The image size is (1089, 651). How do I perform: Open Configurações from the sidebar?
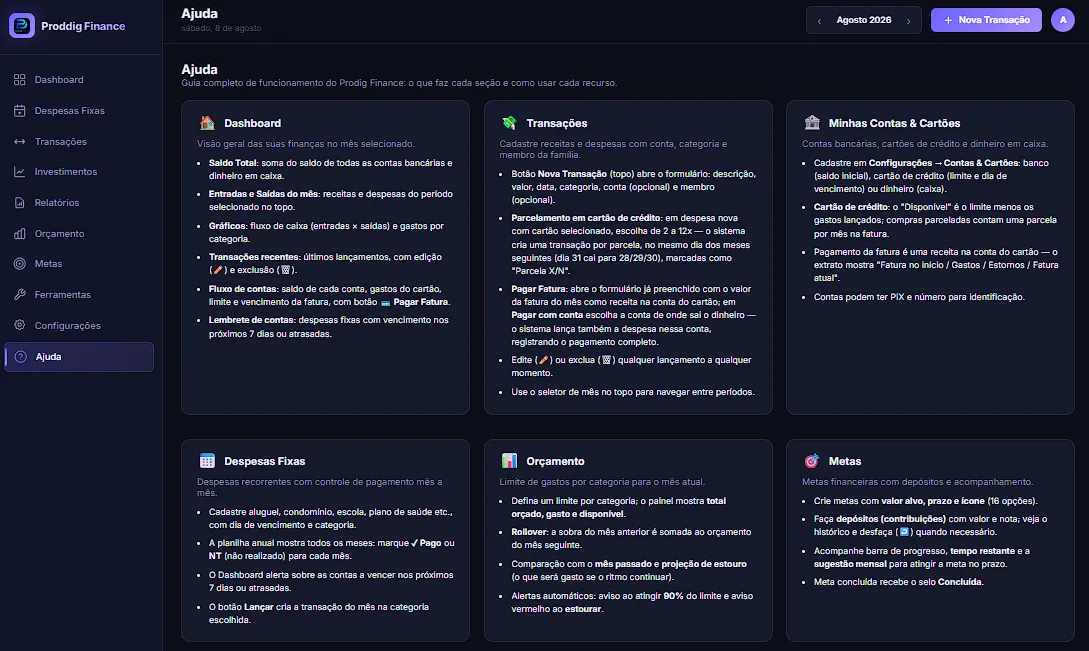click(79, 325)
